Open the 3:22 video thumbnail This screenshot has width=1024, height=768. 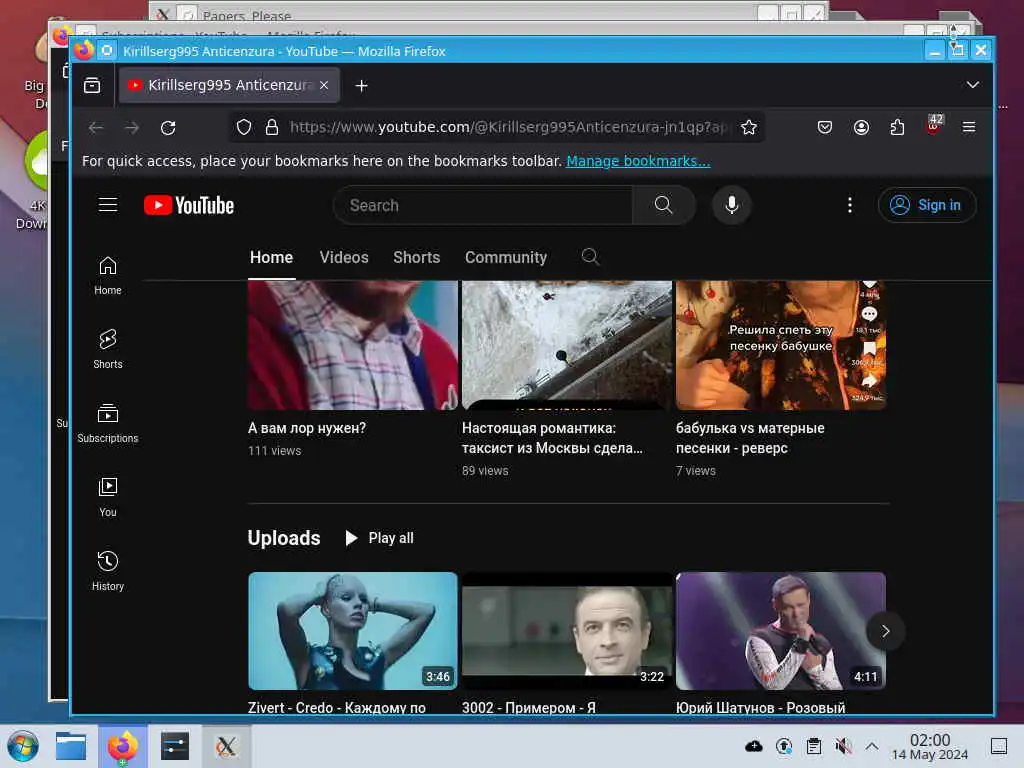click(x=567, y=631)
